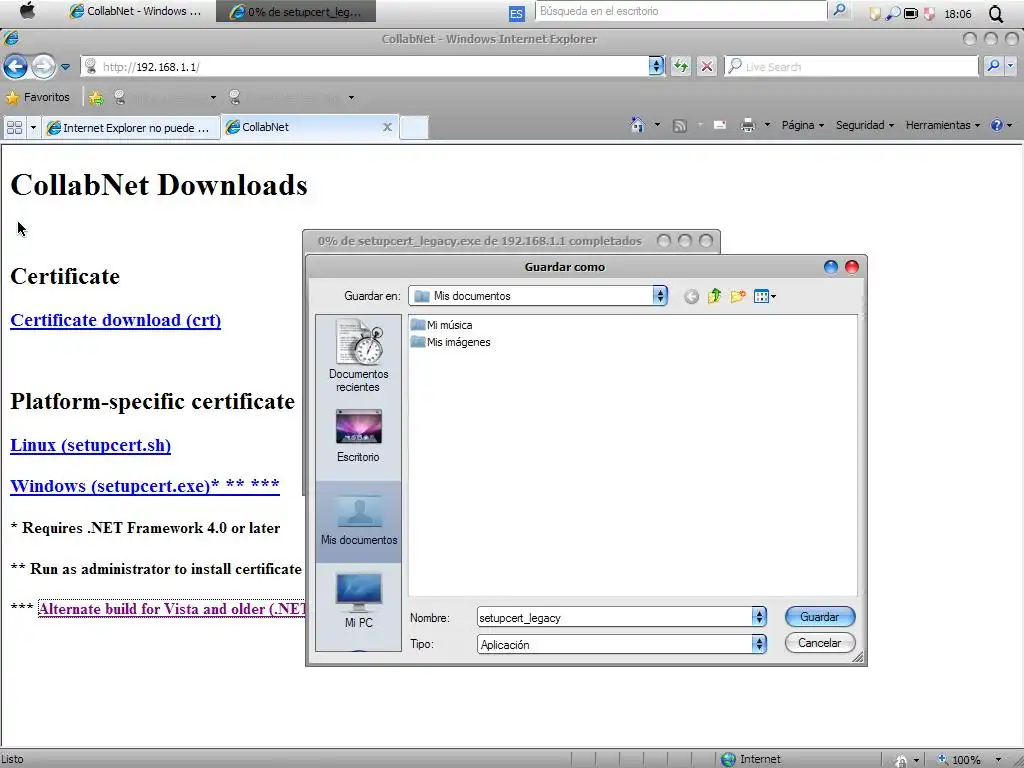1024x768 pixels.
Task: Click the red X Stop loading button
Action: pyautogui.click(x=707, y=66)
